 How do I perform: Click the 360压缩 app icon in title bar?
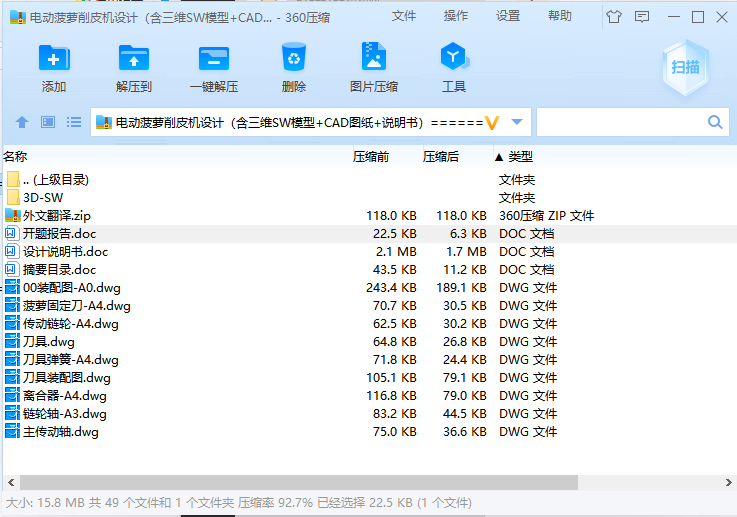[18, 17]
